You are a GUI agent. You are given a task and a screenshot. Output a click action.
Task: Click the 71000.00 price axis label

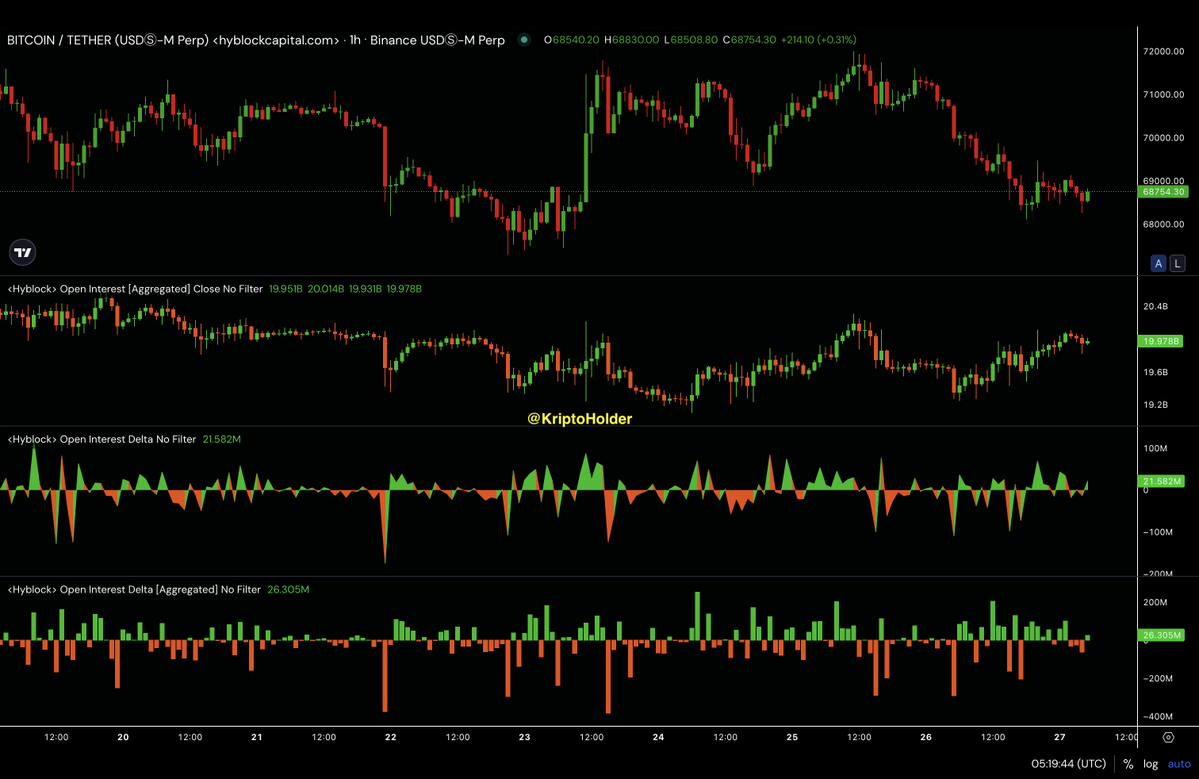coord(1163,95)
